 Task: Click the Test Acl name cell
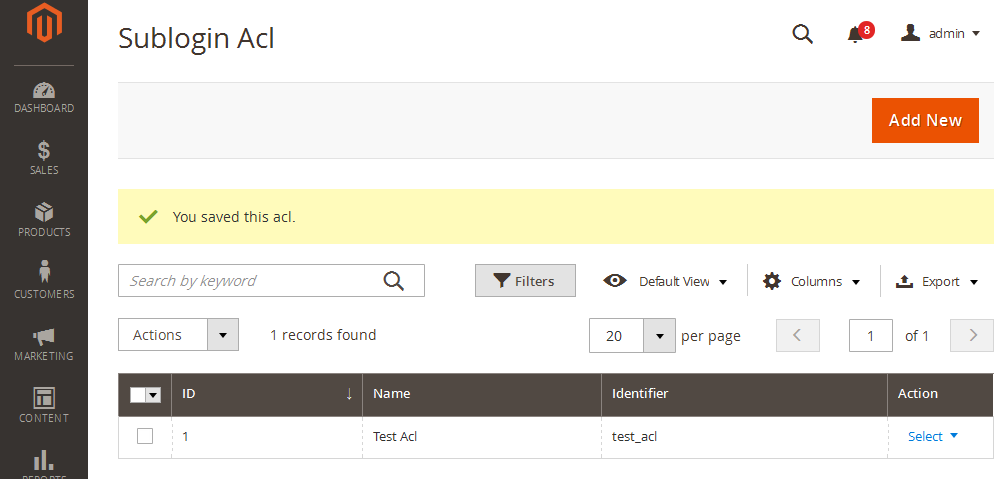(x=482, y=437)
